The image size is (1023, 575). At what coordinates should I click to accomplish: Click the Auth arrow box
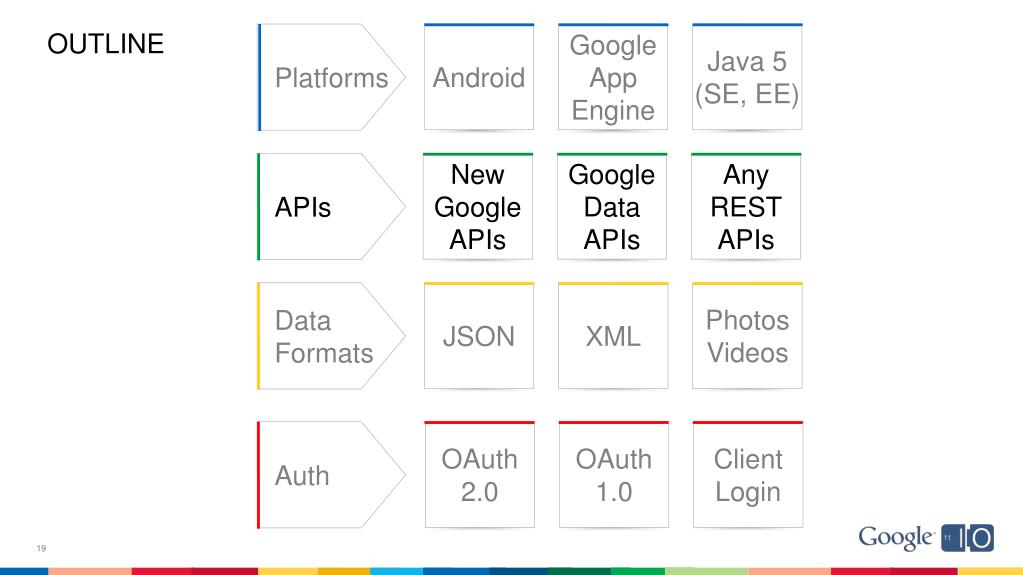click(331, 474)
